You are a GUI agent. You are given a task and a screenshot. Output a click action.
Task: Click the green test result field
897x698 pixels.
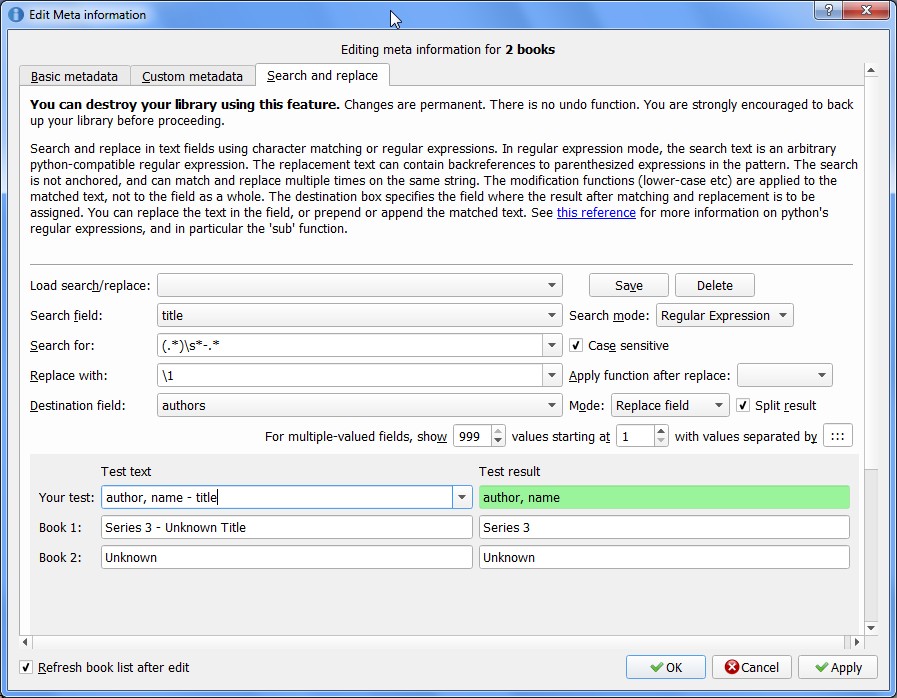point(664,497)
